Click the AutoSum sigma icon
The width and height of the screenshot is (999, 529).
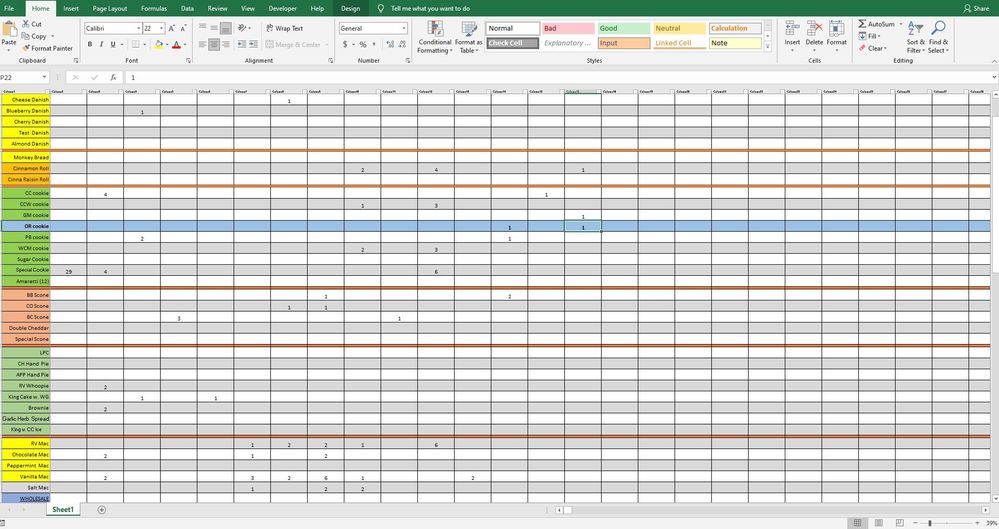(862, 24)
